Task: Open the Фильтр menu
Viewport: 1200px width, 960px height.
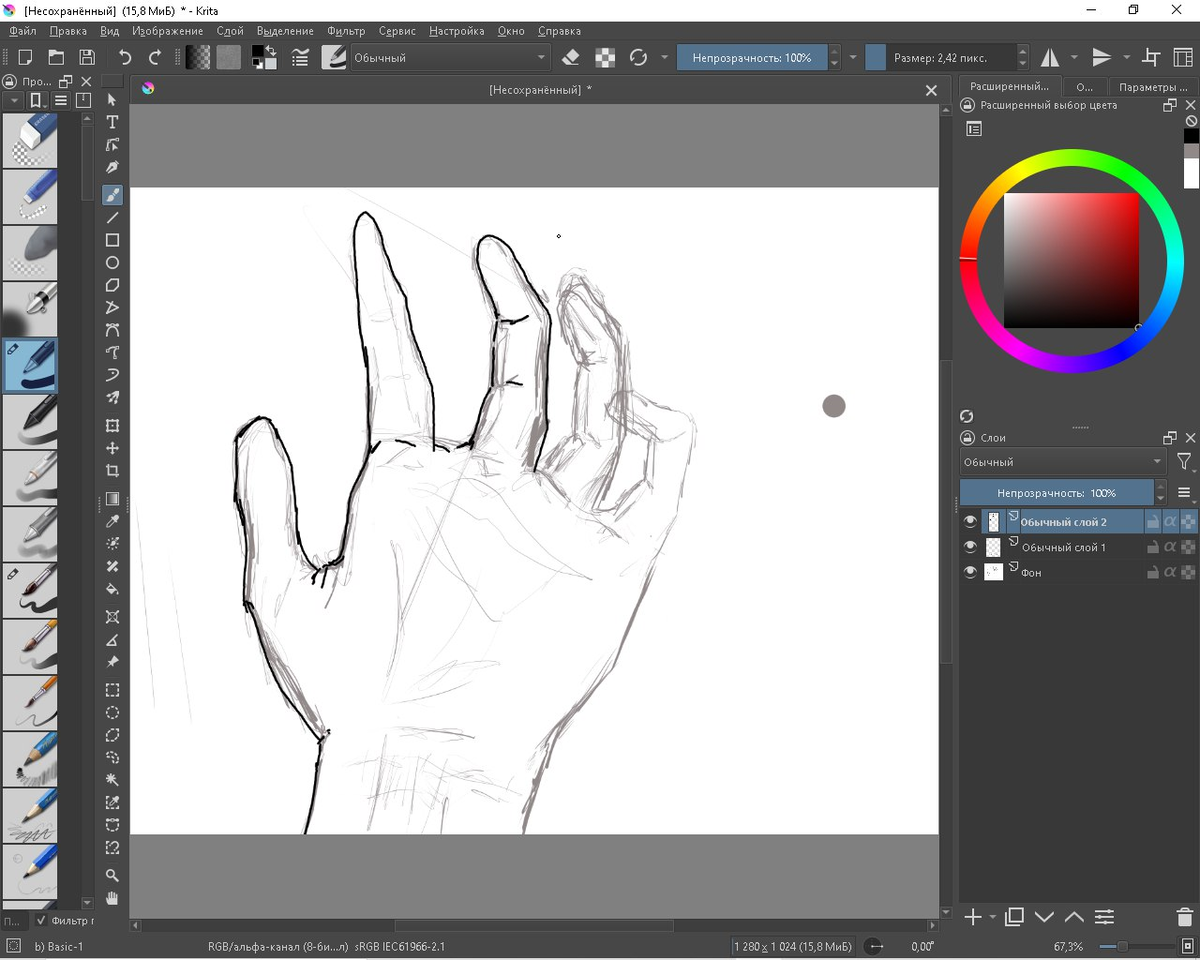Action: click(x=346, y=31)
